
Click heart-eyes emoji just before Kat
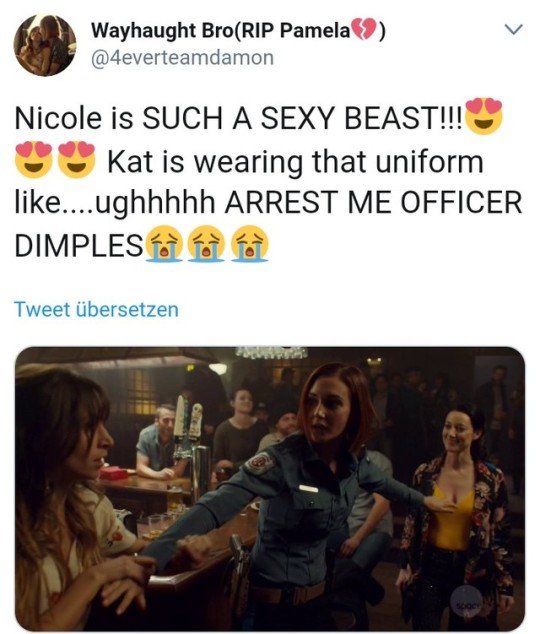(x=77, y=160)
